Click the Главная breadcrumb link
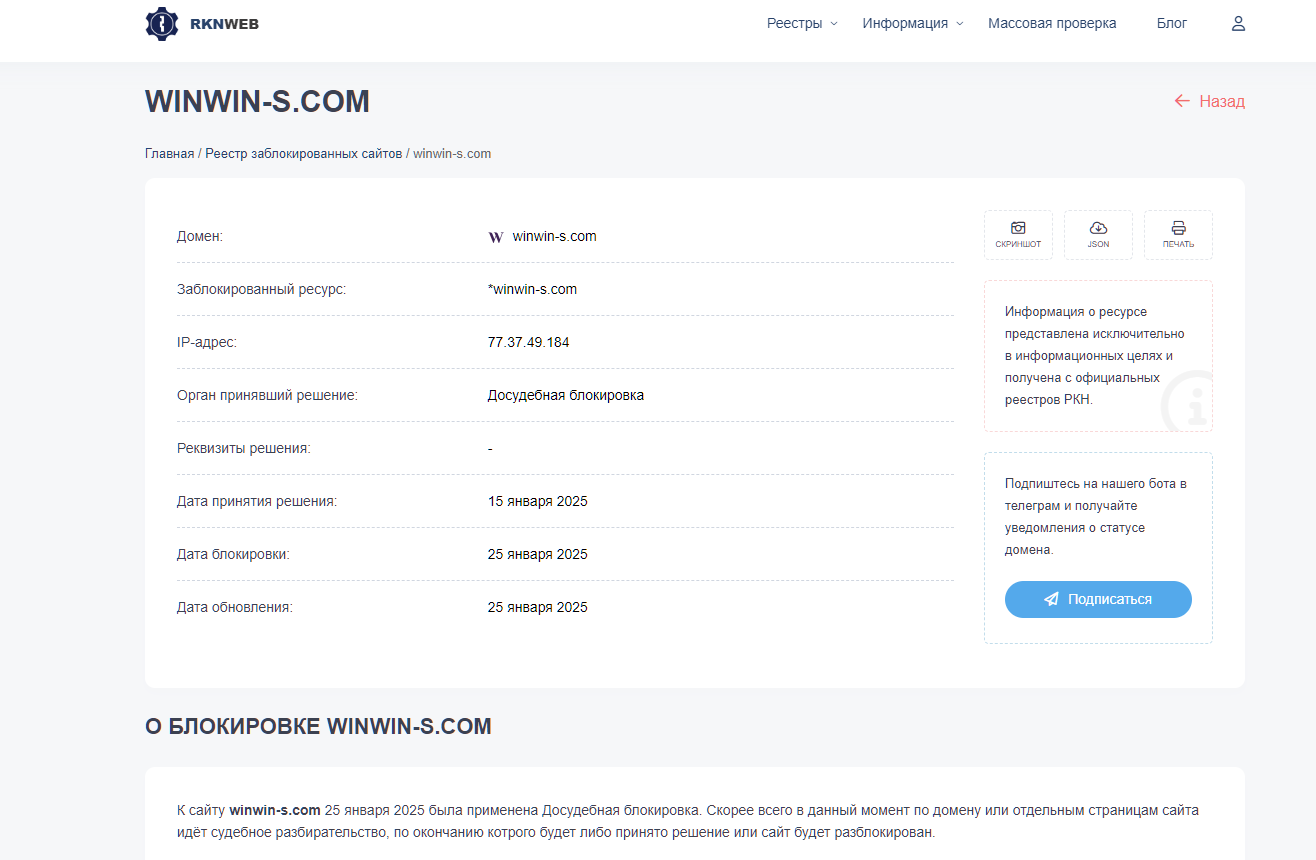 (x=169, y=154)
